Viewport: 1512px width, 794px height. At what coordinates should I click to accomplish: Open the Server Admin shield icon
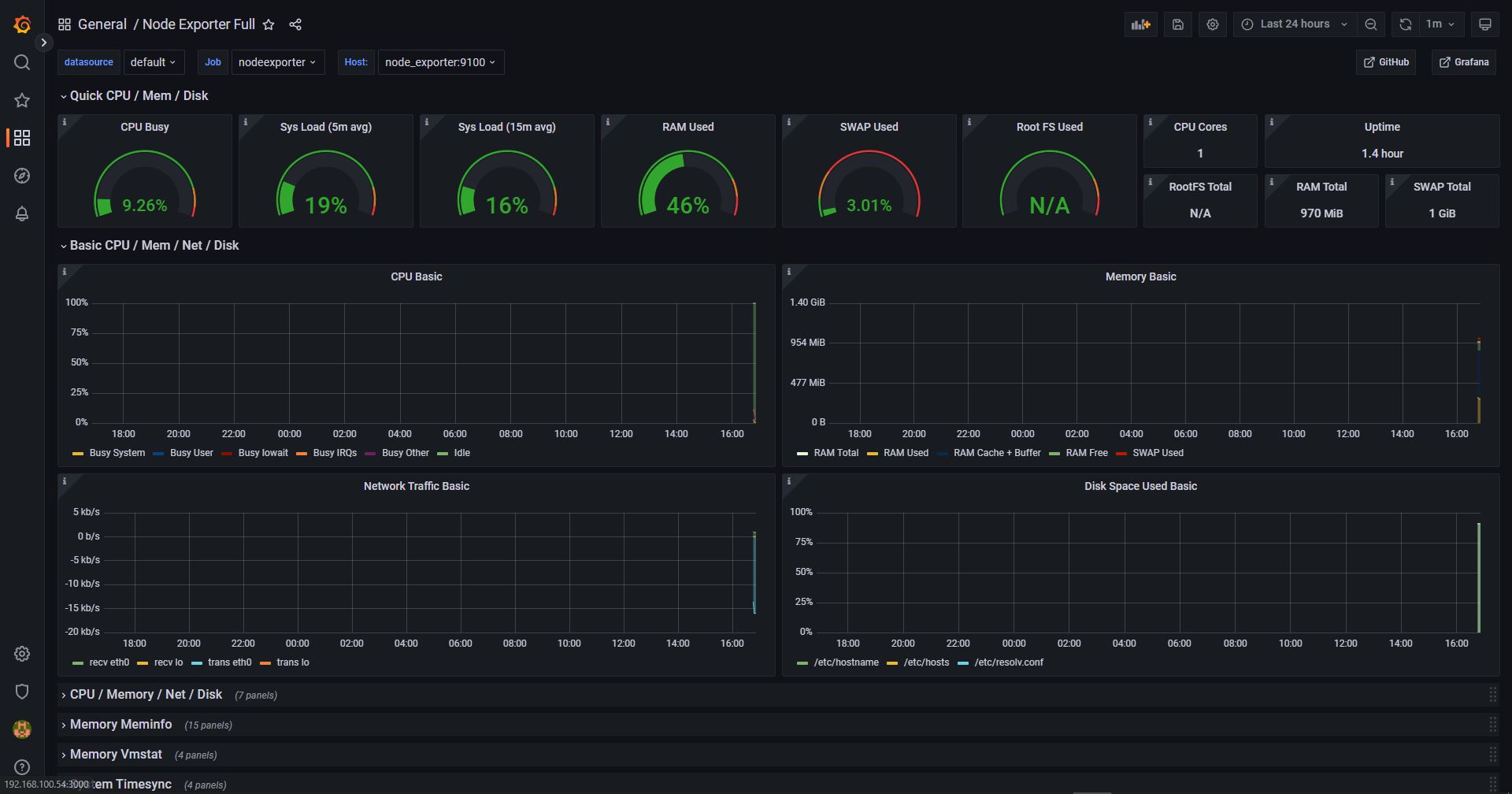click(x=22, y=692)
